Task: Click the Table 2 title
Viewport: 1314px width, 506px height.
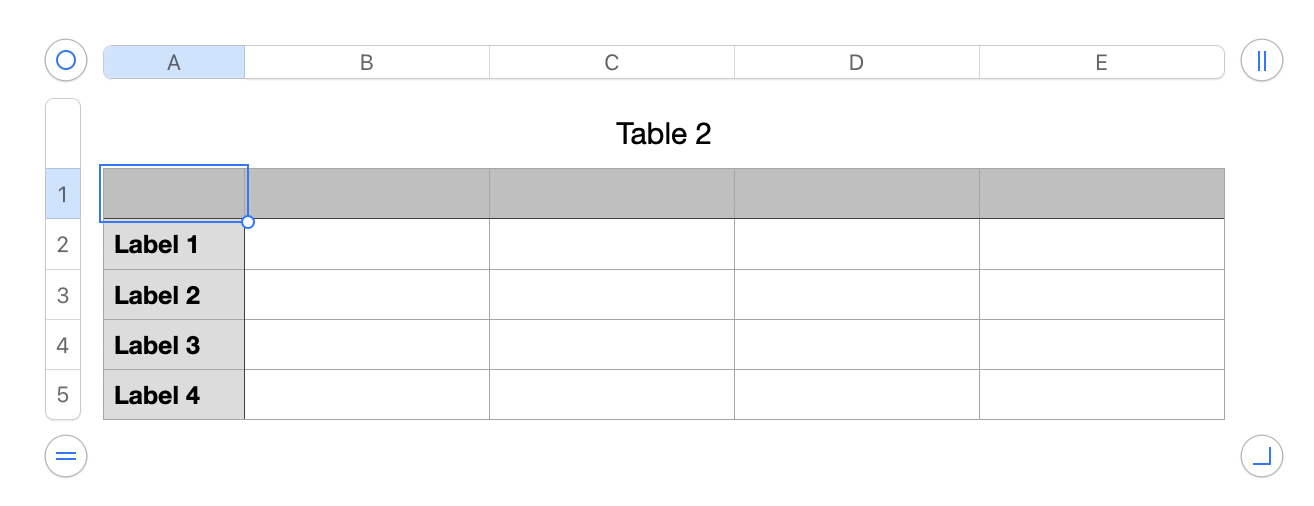Action: click(x=663, y=134)
